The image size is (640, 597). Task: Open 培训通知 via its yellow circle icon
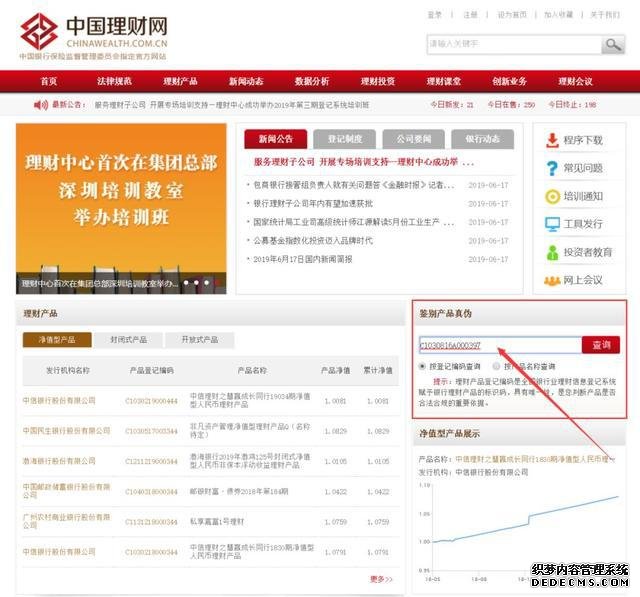point(552,196)
